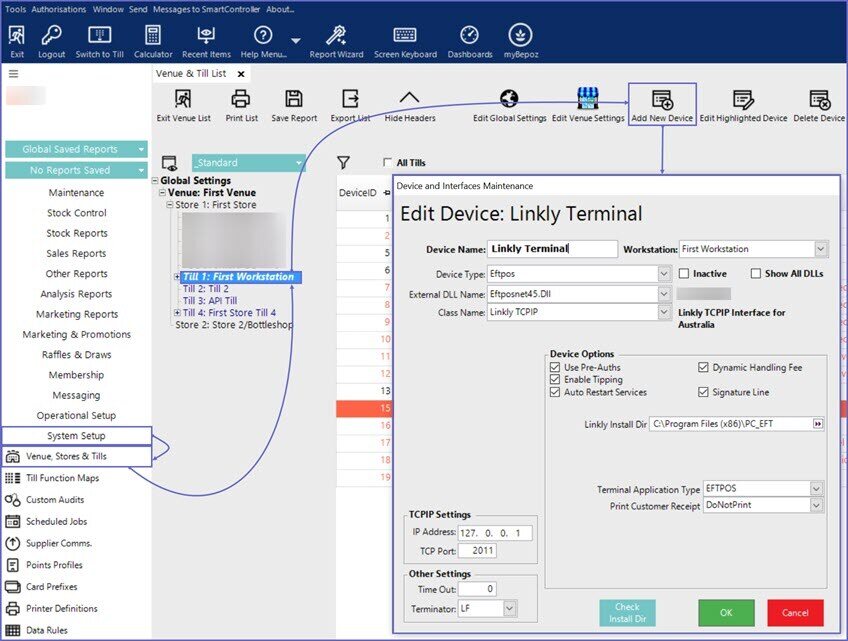Image resolution: width=848 pixels, height=641 pixels.
Task: Expand the Terminal Application Type dropdown
Action: tap(816, 489)
